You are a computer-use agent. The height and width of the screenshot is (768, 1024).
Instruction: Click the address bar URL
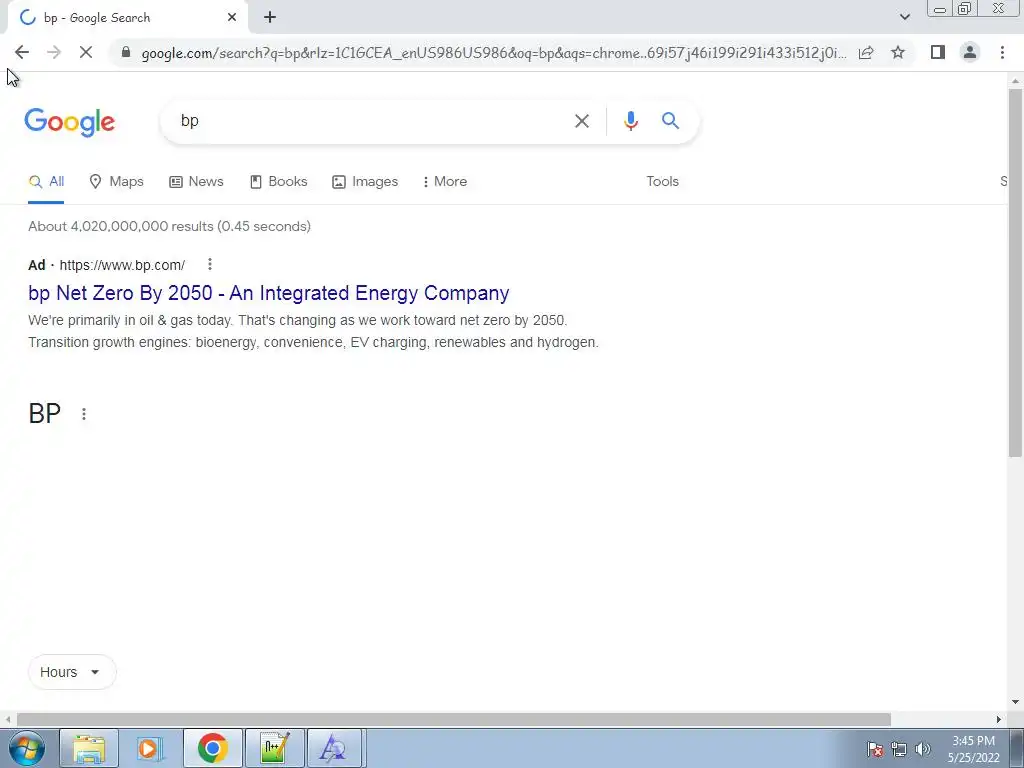point(494,53)
